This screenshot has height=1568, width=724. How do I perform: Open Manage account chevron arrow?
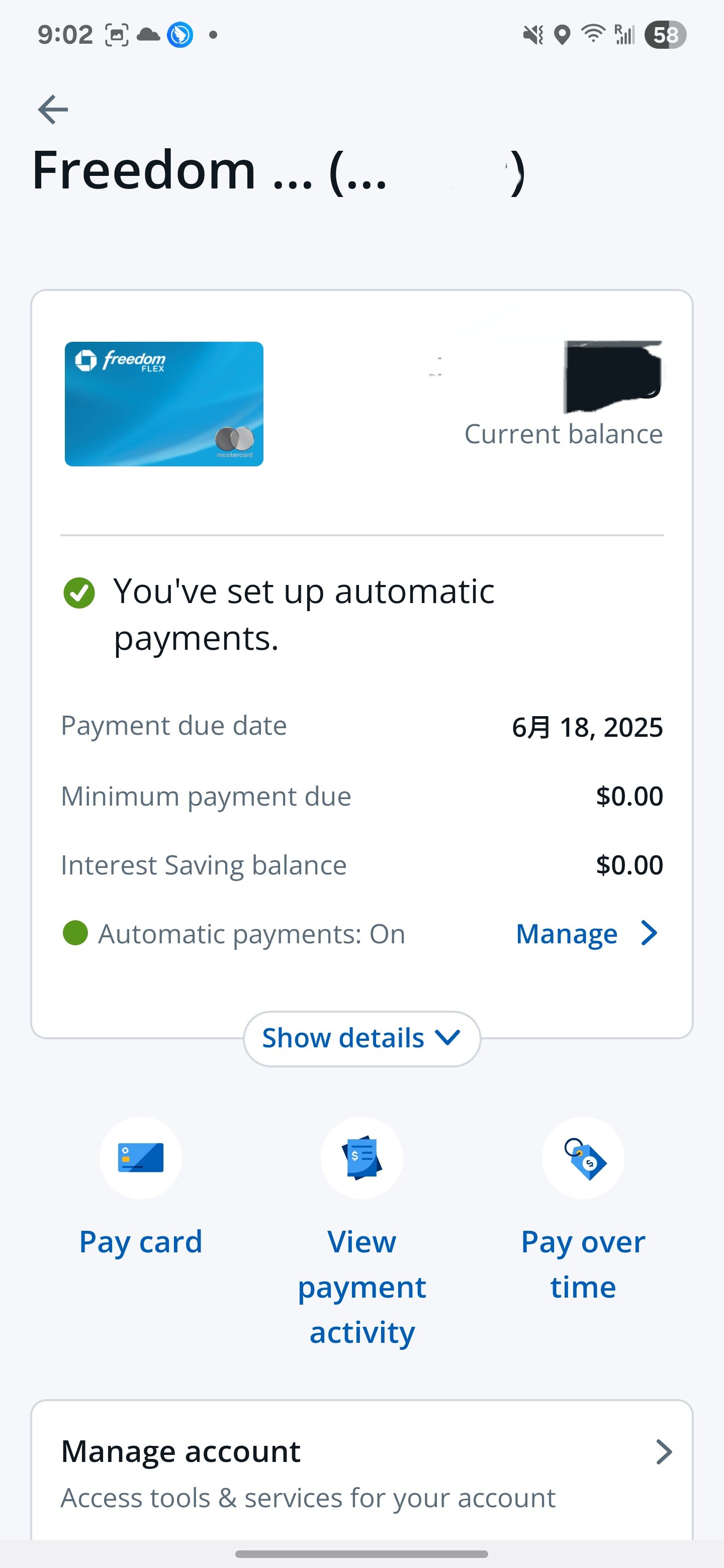point(664,1452)
